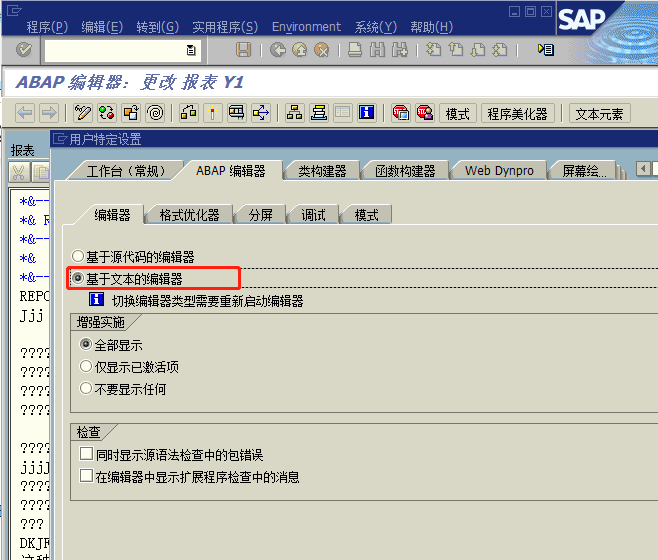This screenshot has height=560, width=658.
Task: Check 在编辑器中显示扩展程序检查中的消息 checkbox
Action: click(x=86, y=476)
